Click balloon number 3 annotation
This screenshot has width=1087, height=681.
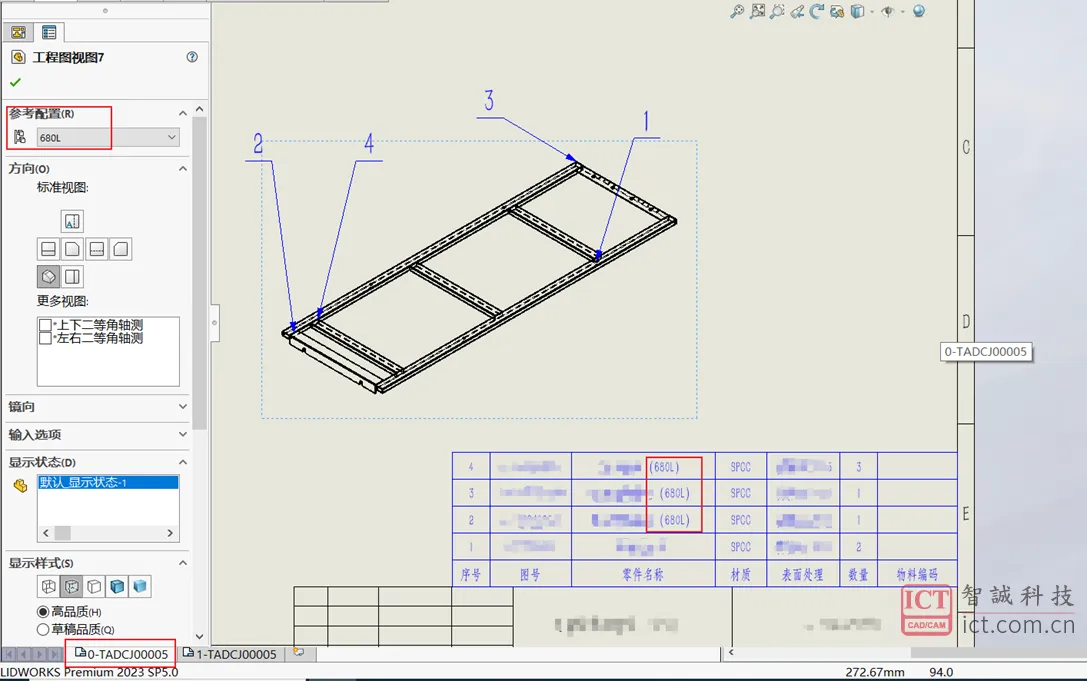click(x=489, y=101)
